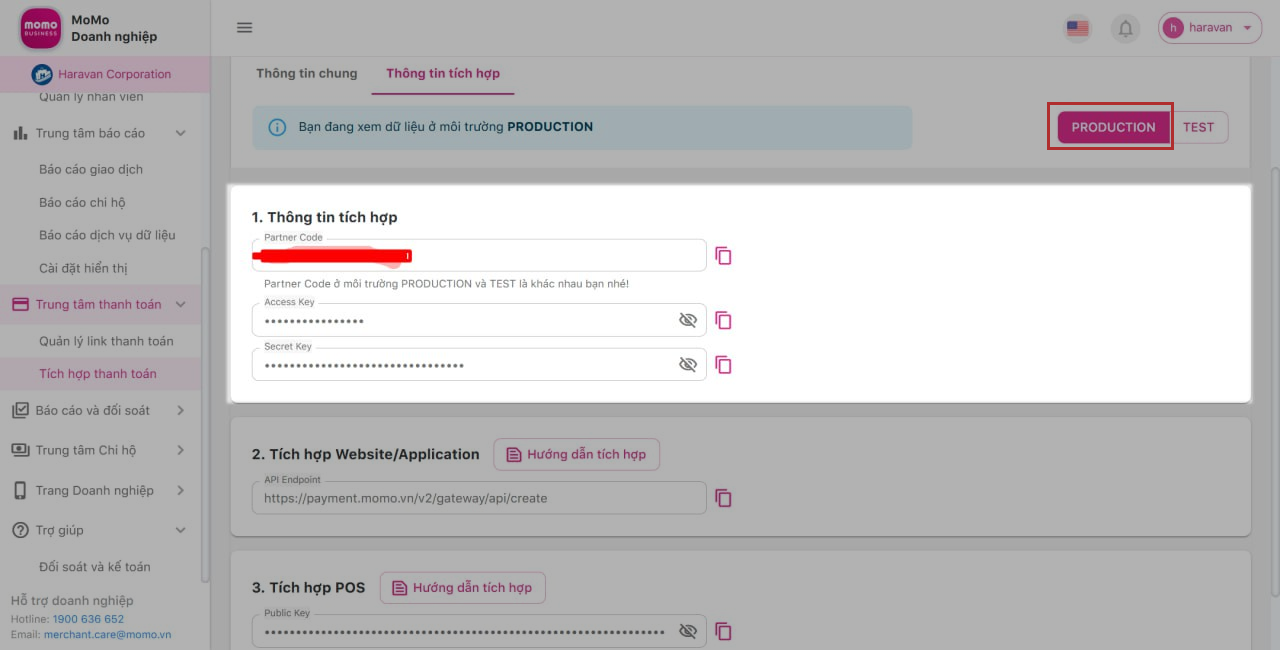Click the API Endpoint field

coord(479,498)
